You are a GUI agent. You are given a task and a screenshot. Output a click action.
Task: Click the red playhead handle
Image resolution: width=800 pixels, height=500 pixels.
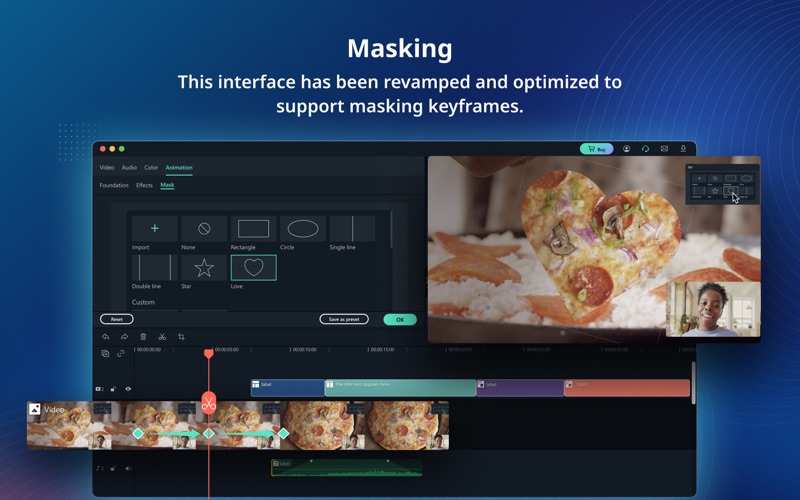208,353
